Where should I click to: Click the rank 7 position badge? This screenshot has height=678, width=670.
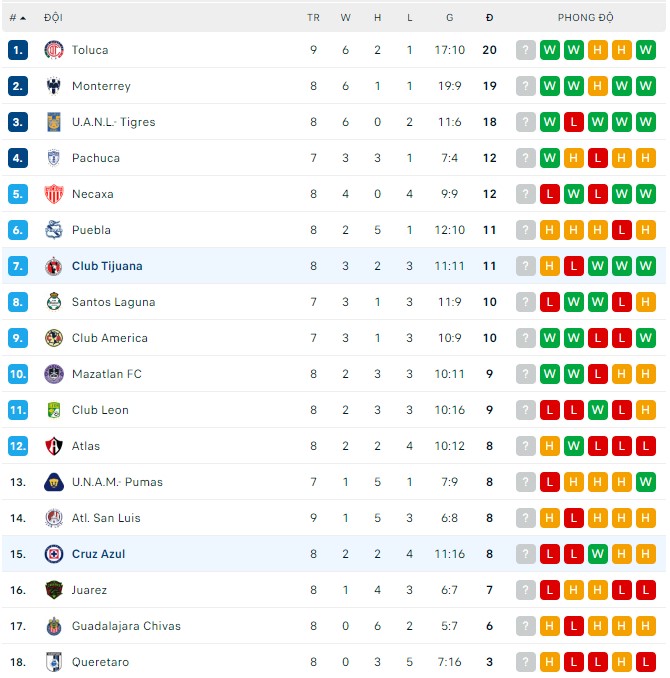point(17,266)
